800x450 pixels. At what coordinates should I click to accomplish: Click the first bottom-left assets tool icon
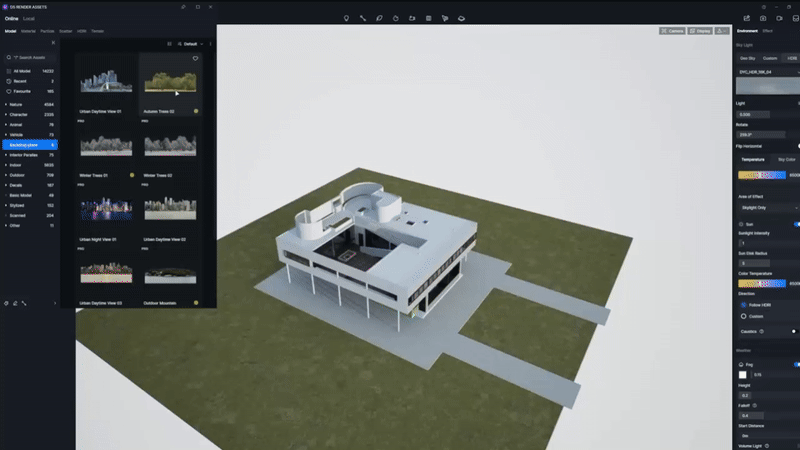[x=6, y=303]
